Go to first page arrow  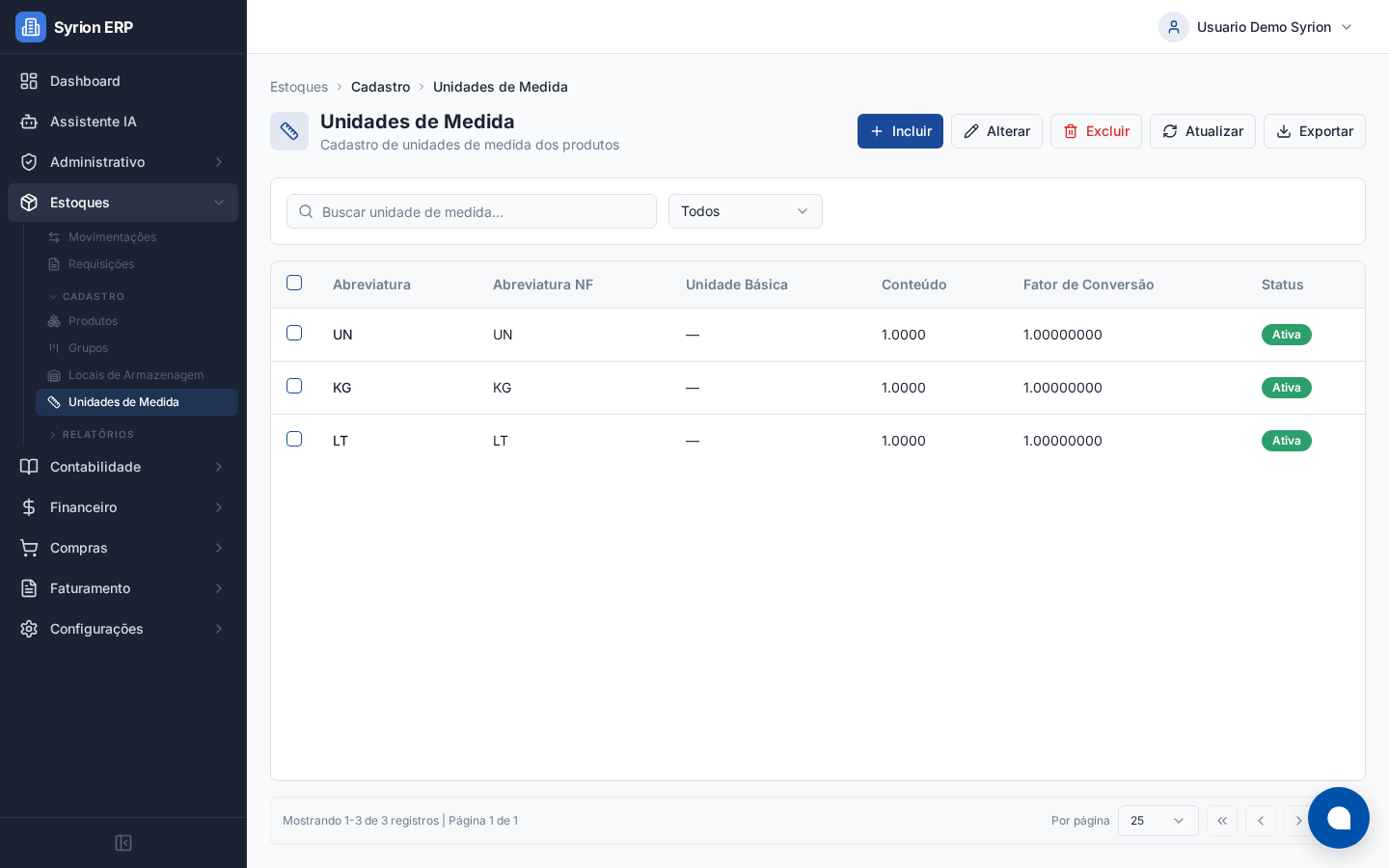1222,821
